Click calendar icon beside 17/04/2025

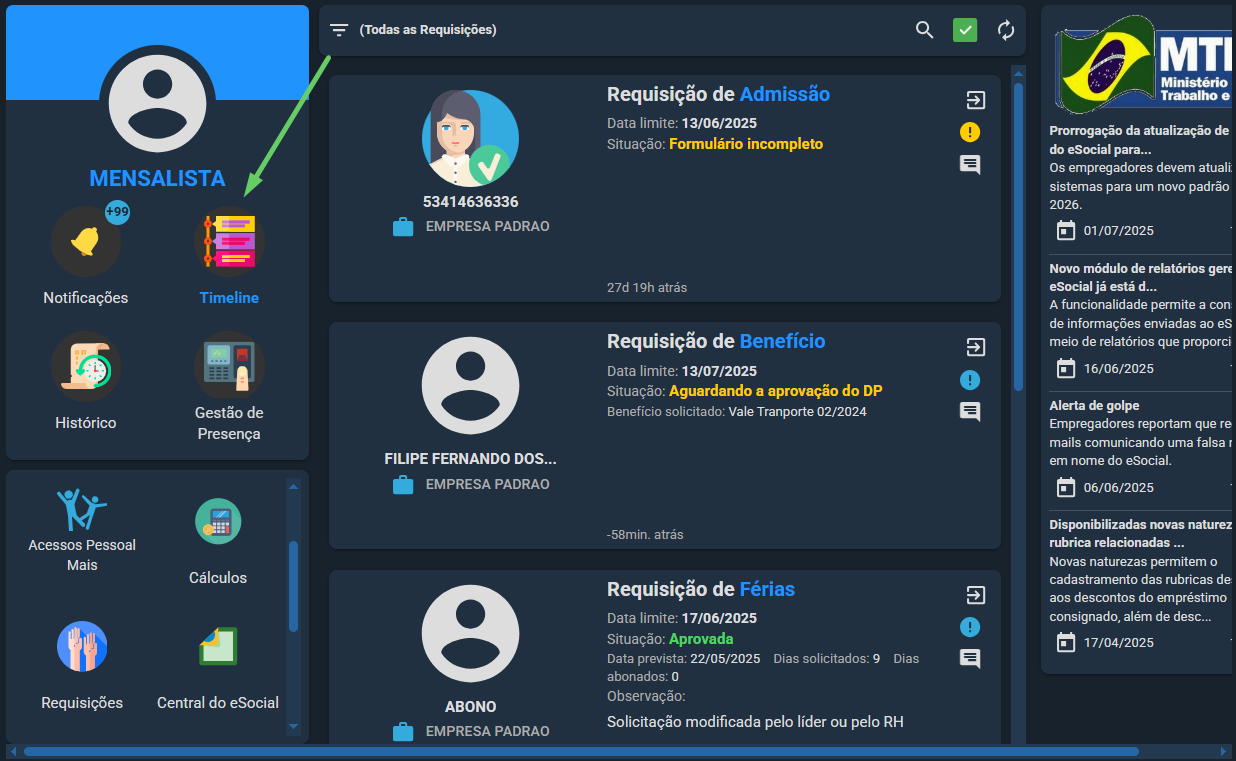[1066, 642]
